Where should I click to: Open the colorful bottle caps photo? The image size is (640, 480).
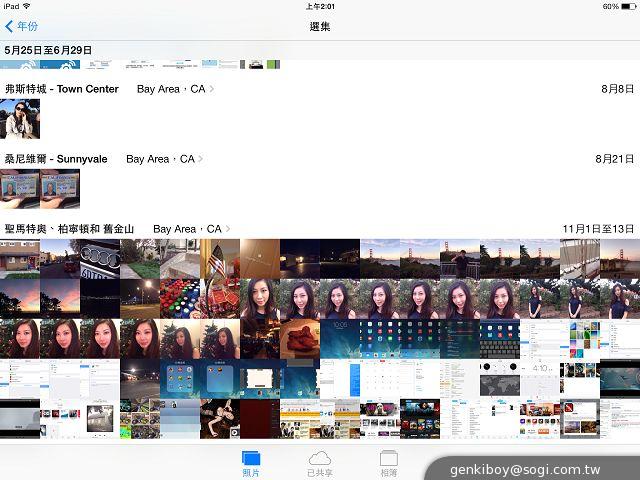tap(180, 299)
